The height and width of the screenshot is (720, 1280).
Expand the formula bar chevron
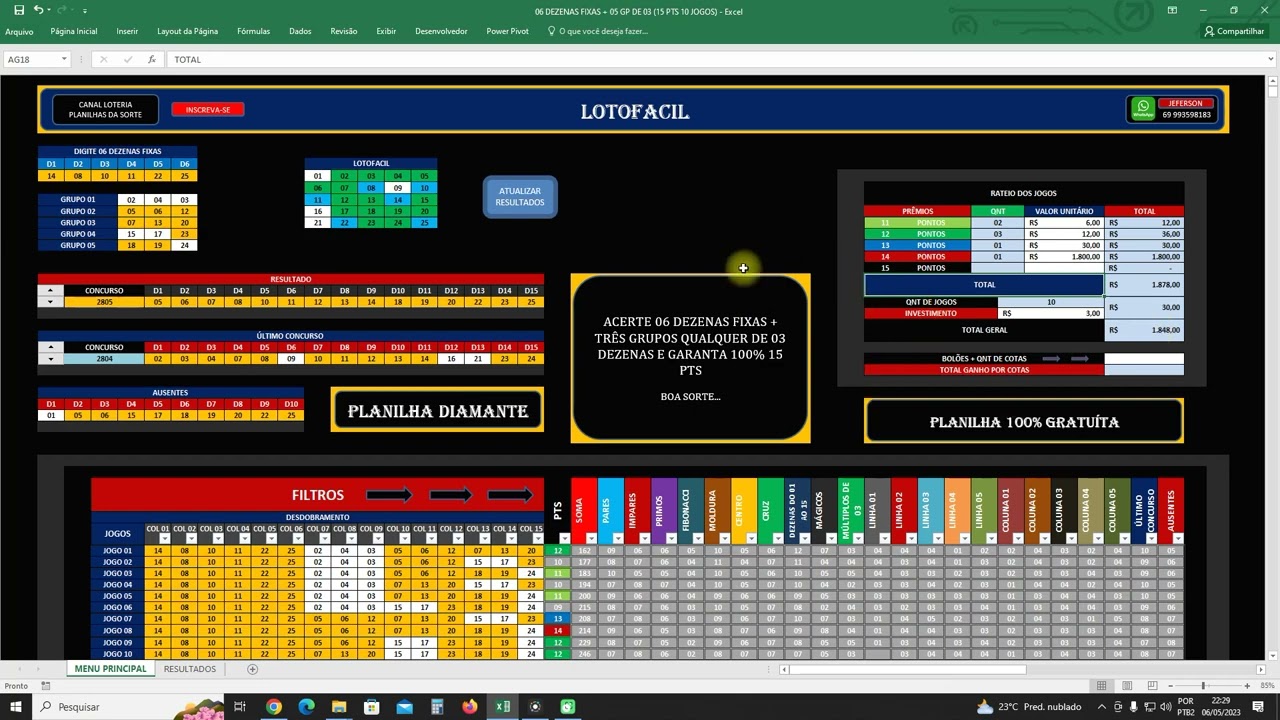pos(1271,59)
